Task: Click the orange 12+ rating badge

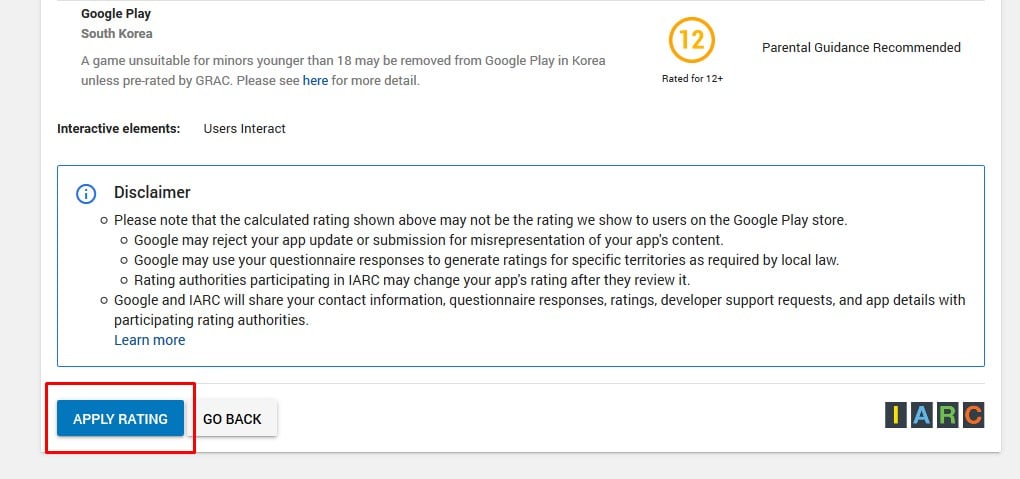Action: click(692, 41)
